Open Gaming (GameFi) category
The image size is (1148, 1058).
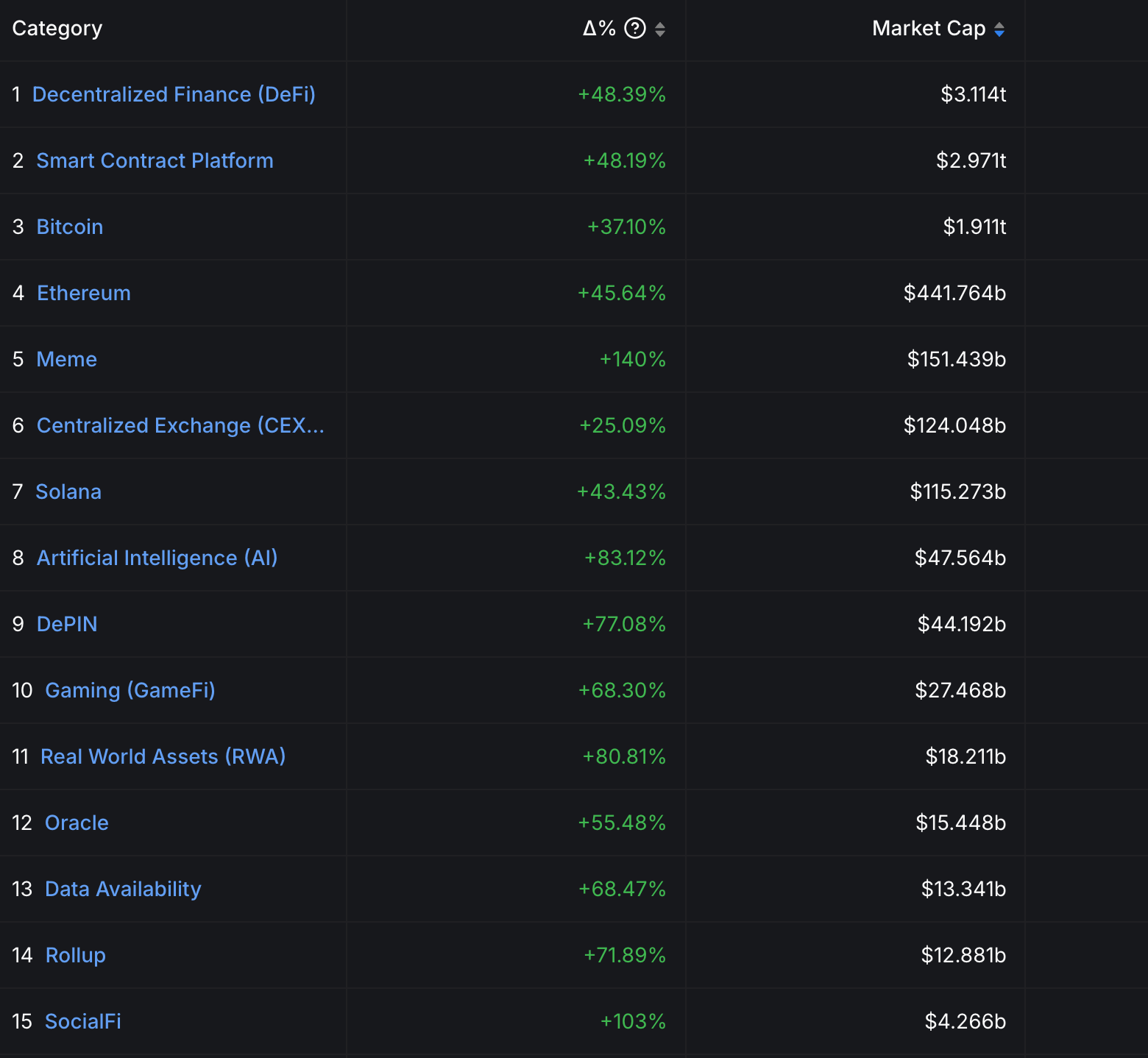click(x=130, y=691)
